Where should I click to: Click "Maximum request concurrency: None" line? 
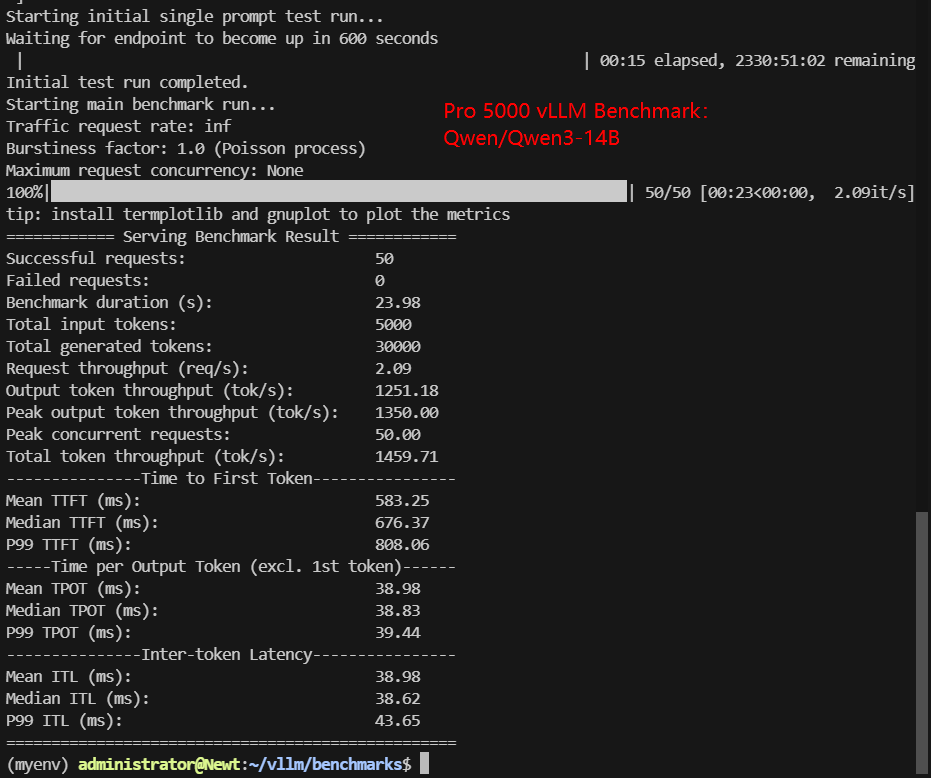click(154, 170)
